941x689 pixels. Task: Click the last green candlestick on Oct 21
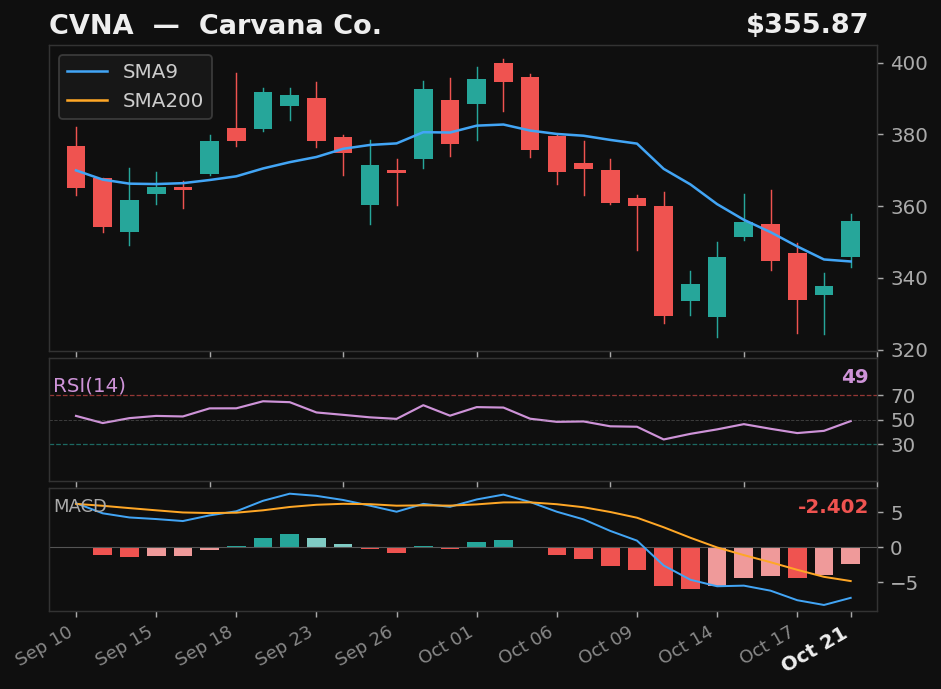850,239
